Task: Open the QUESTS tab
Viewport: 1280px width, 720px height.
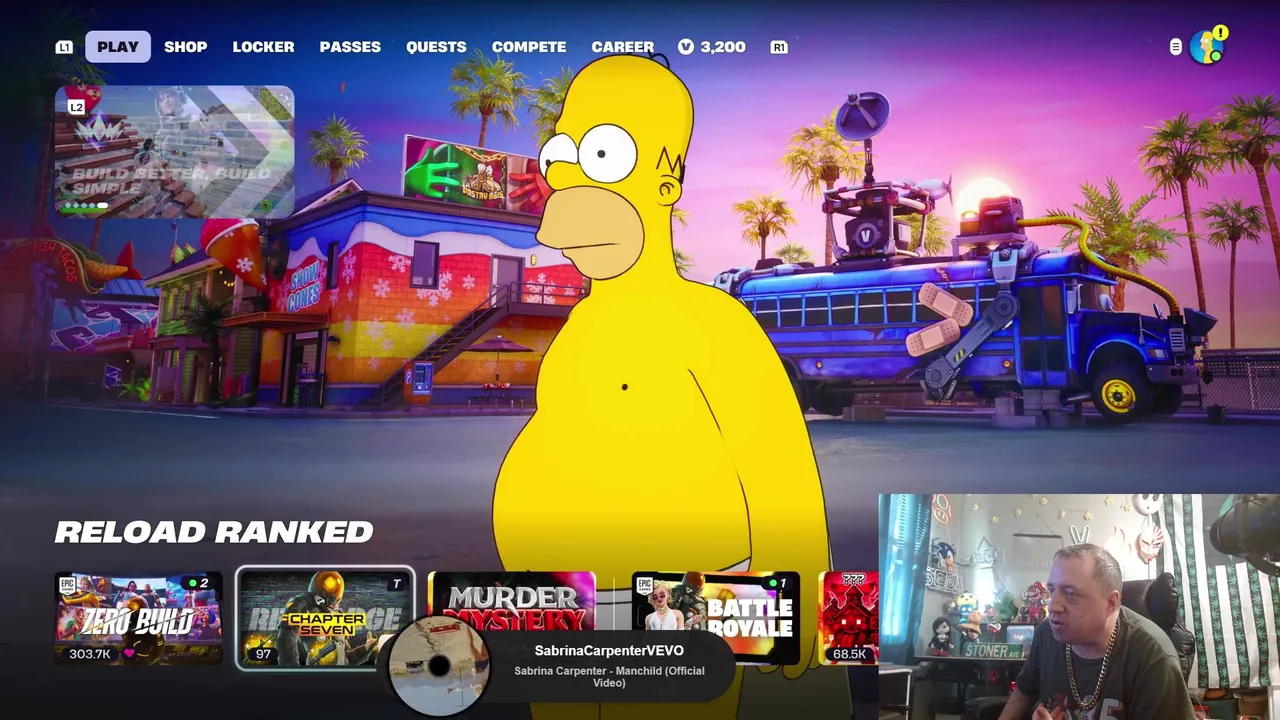Action: (x=436, y=47)
